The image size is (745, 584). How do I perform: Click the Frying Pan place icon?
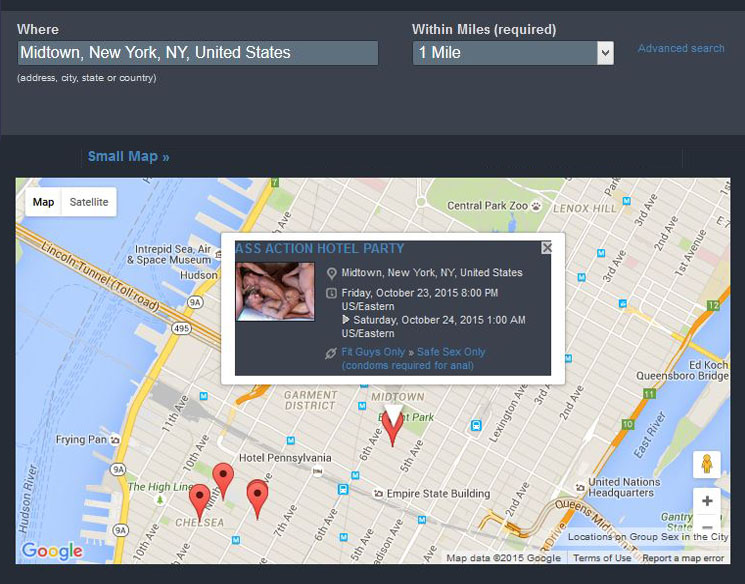tap(118, 440)
